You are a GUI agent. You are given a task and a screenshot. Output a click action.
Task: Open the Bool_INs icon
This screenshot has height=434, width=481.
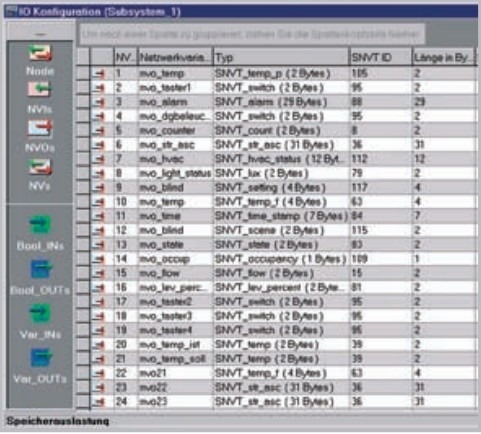pyautogui.click(x=40, y=224)
